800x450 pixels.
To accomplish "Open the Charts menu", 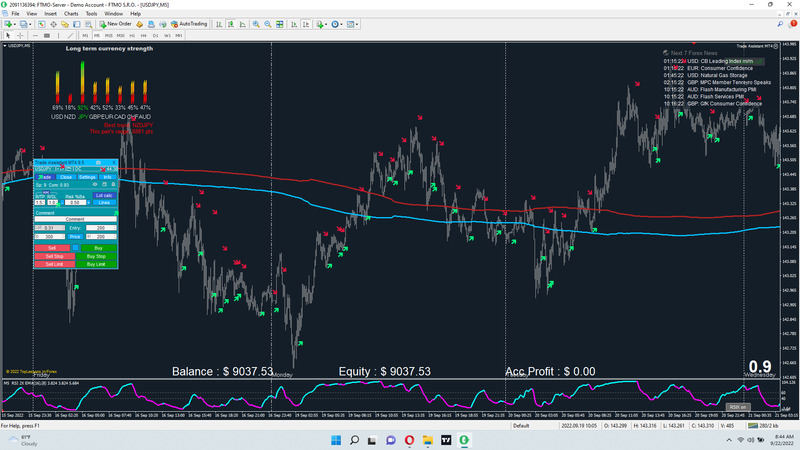I will (71, 14).
